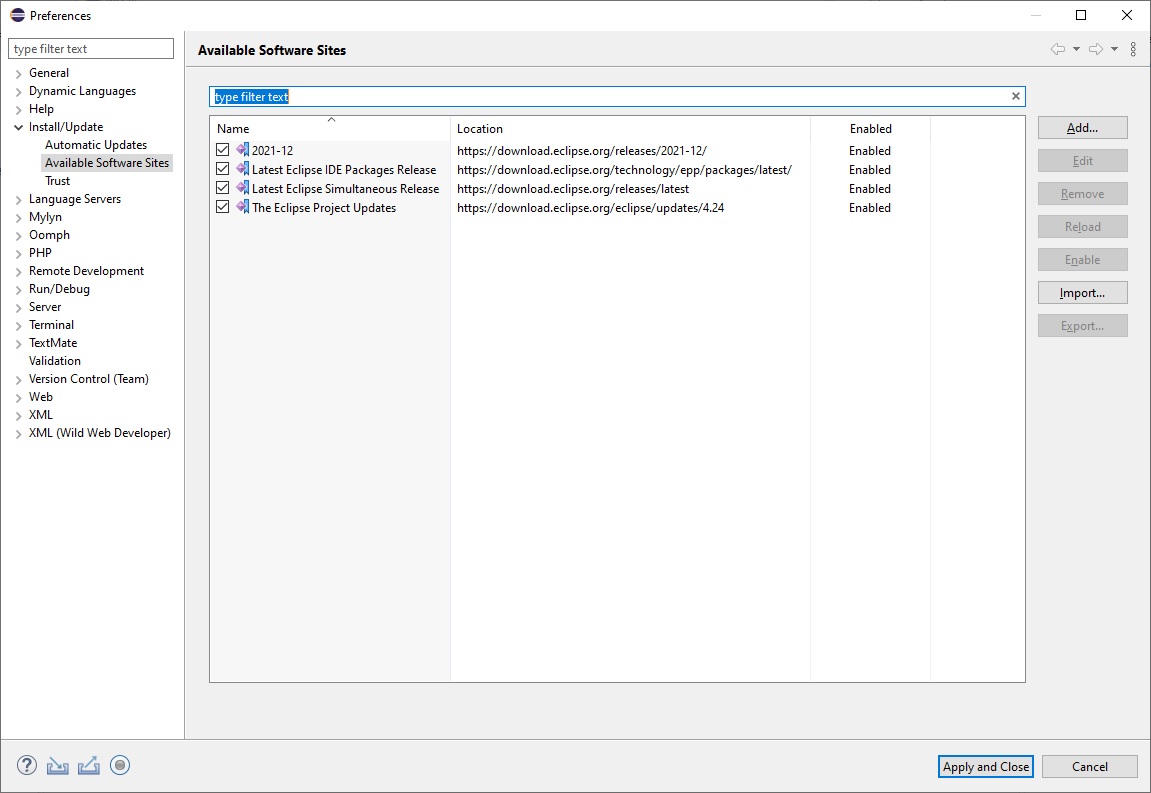Expand the TextMate node

(x=18, y=344)
